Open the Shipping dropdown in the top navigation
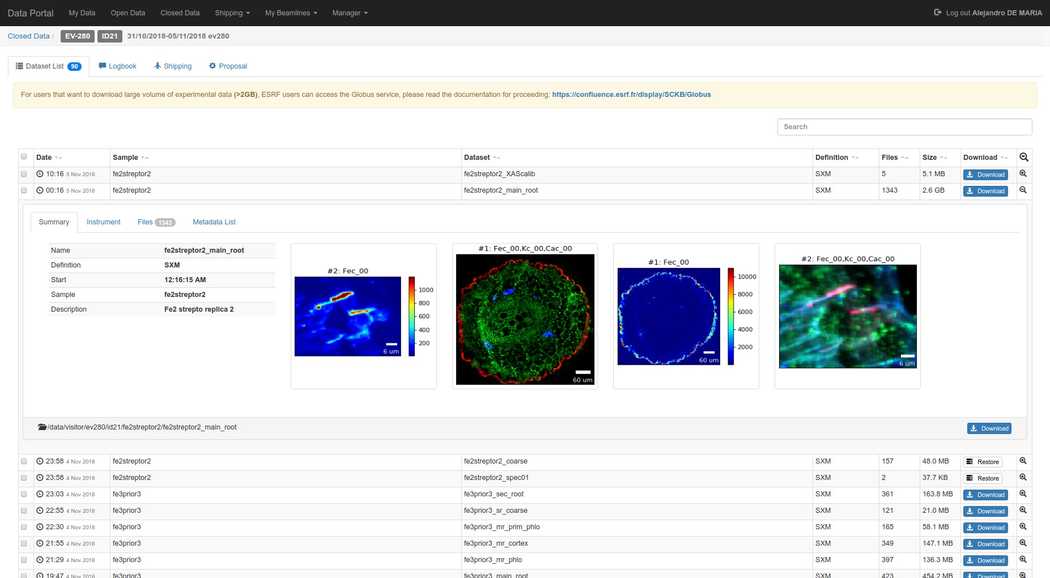 230,13
